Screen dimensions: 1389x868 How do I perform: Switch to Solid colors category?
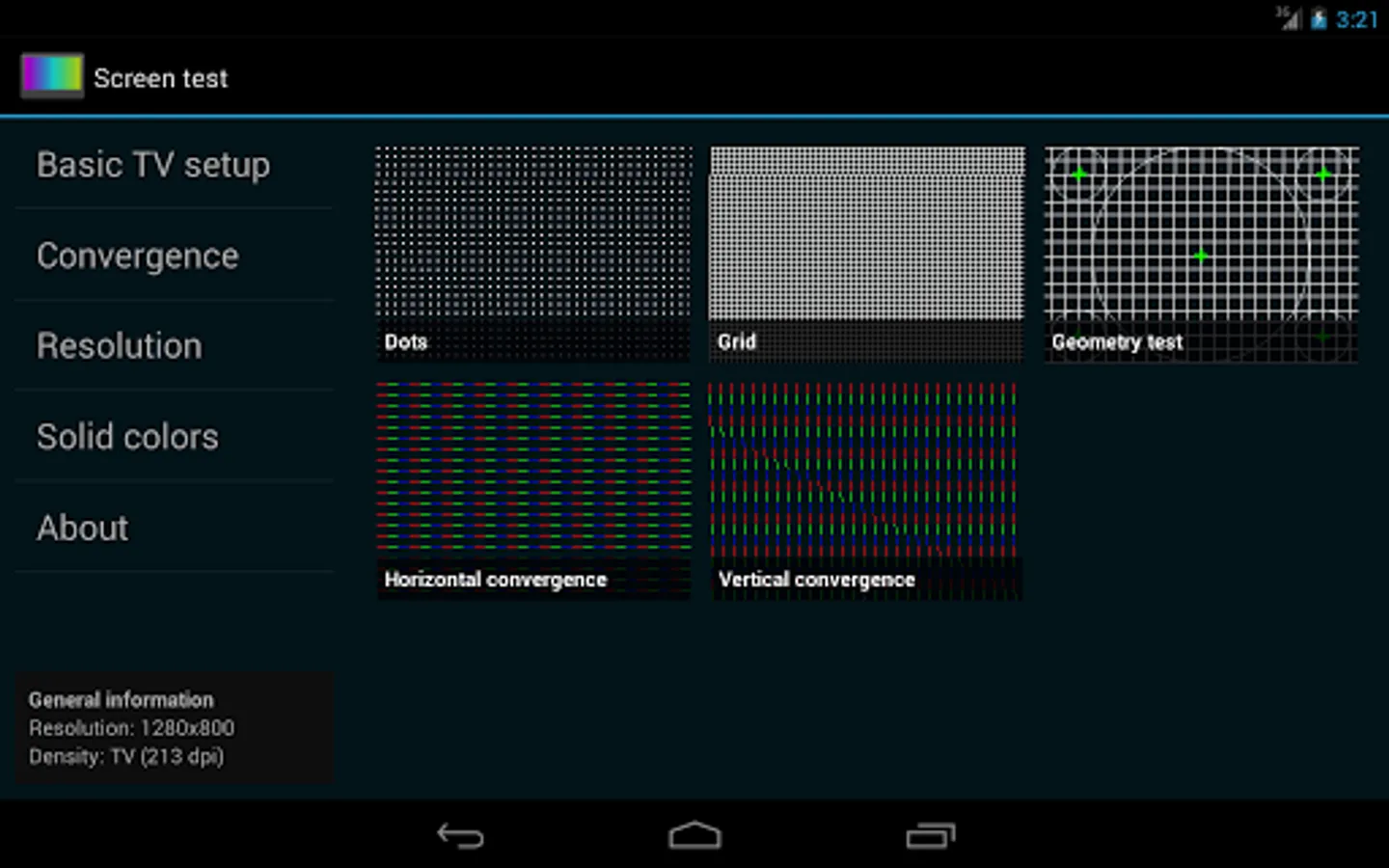pyautogui.click(x=175, y=437)
